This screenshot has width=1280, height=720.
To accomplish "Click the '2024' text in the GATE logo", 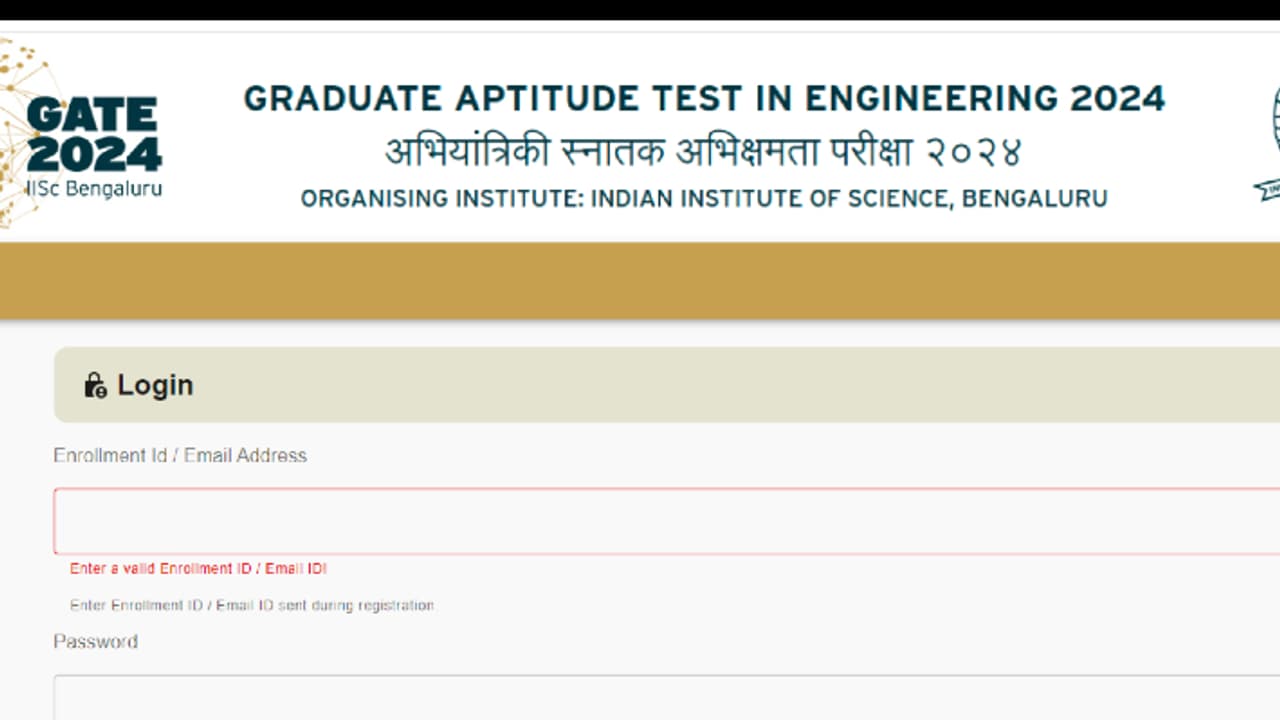I will [96, 155].
